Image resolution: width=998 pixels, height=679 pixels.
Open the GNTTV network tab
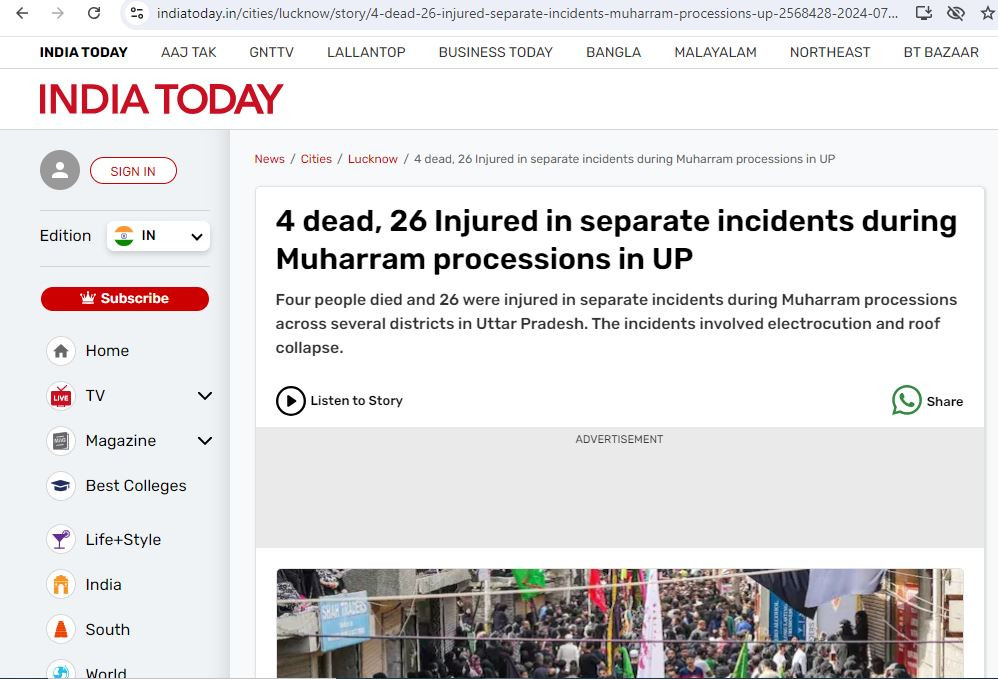click(x=272, y=52)
